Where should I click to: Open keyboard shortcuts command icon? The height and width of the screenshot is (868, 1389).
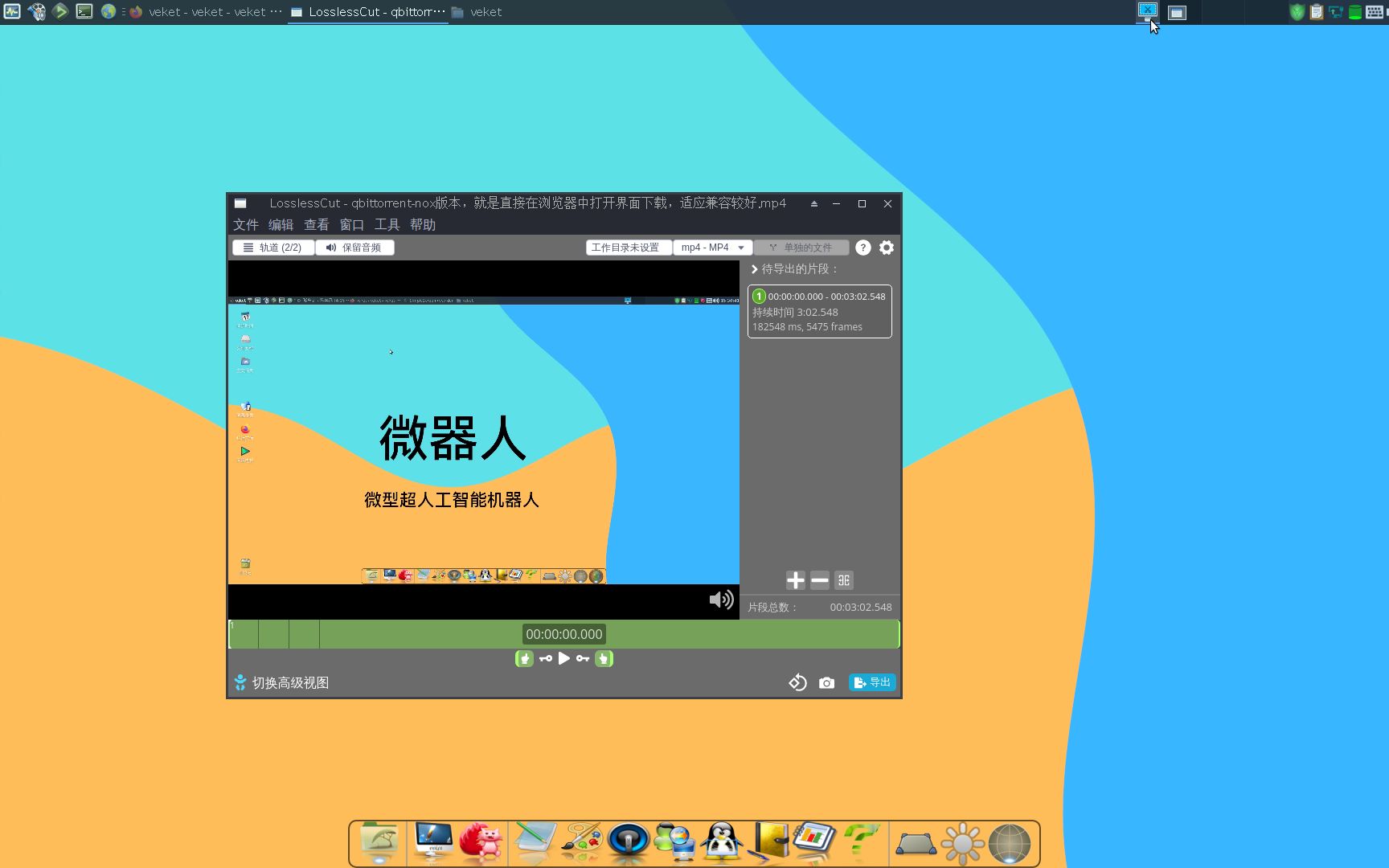click(843, 579)
